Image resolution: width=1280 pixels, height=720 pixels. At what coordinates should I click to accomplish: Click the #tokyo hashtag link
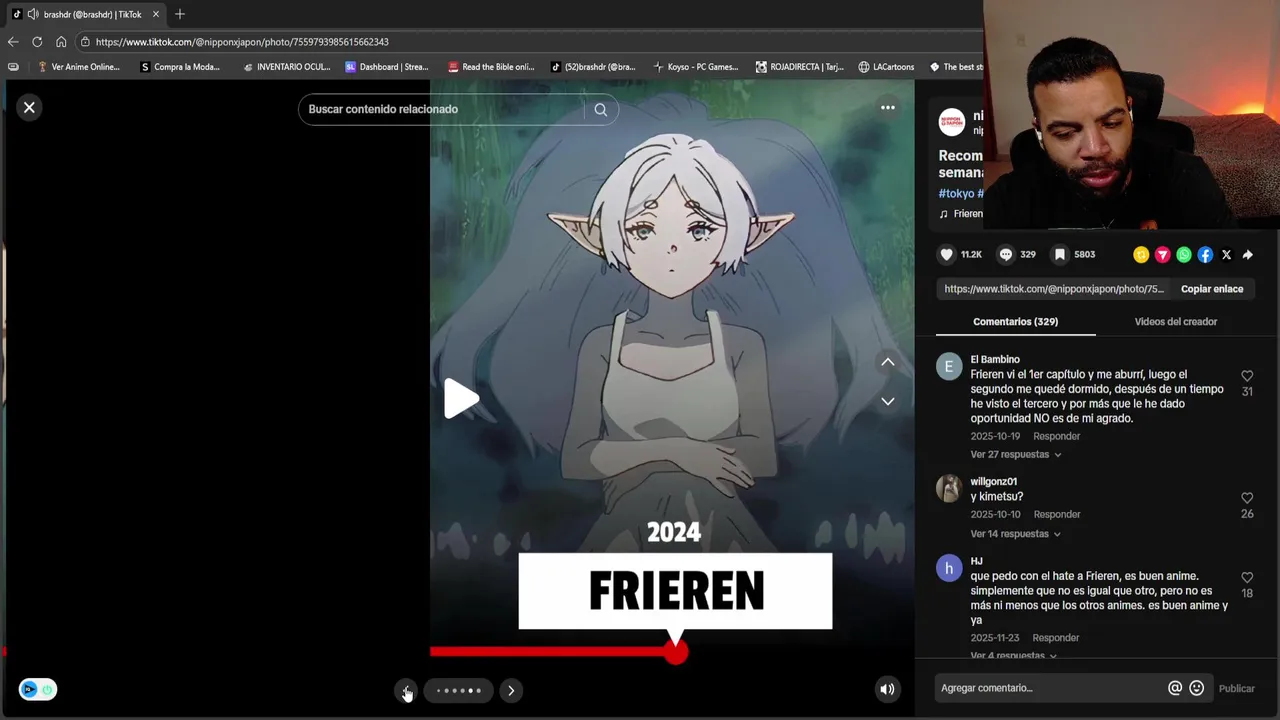[956, 193]
